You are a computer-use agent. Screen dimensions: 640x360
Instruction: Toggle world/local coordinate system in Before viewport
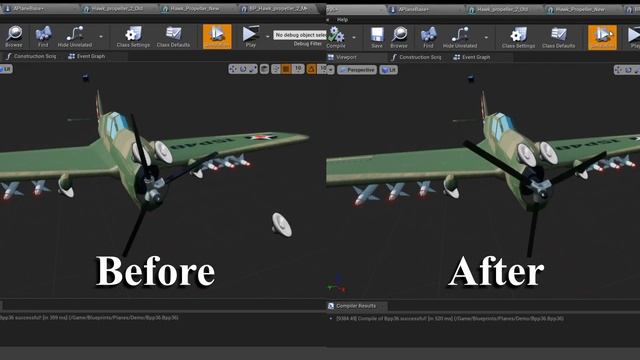coord(264,69)
